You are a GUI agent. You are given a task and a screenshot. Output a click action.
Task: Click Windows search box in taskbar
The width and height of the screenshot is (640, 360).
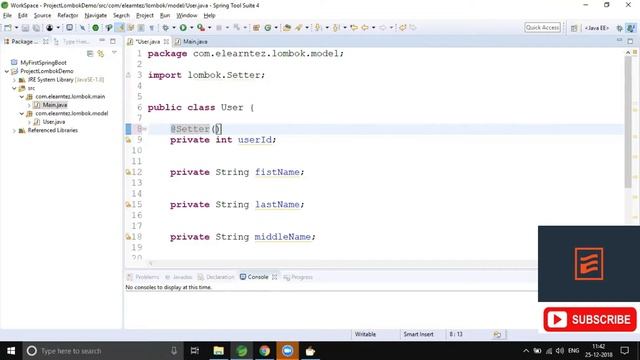(x=101, y=351)
